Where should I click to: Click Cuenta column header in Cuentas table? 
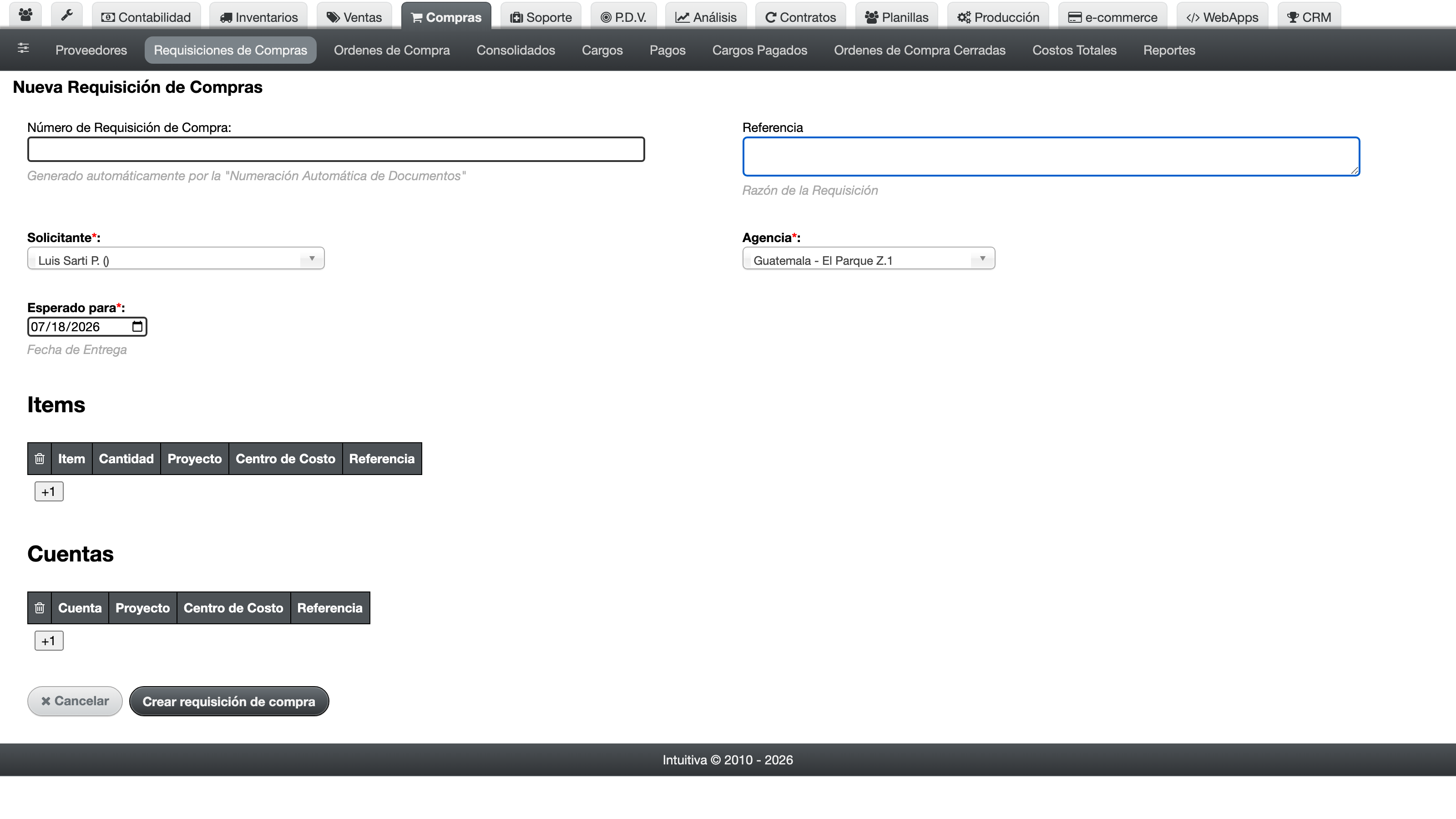[80, 607]
